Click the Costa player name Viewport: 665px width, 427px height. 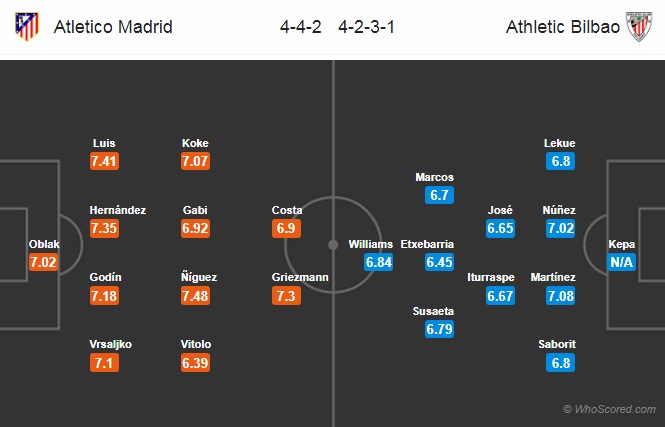[287, 210]
